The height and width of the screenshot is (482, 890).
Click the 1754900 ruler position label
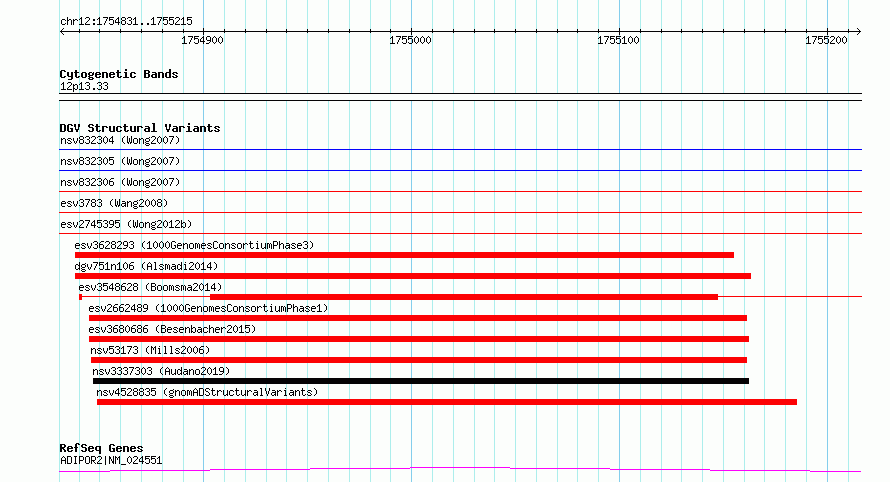pos(202,40)
